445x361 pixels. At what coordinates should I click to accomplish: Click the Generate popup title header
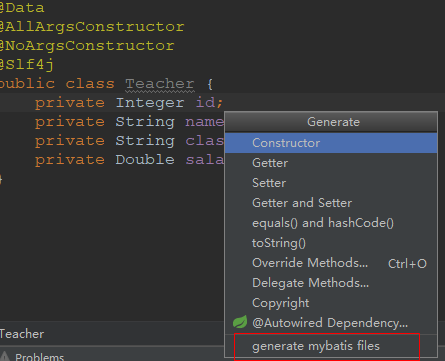point(331,122)
